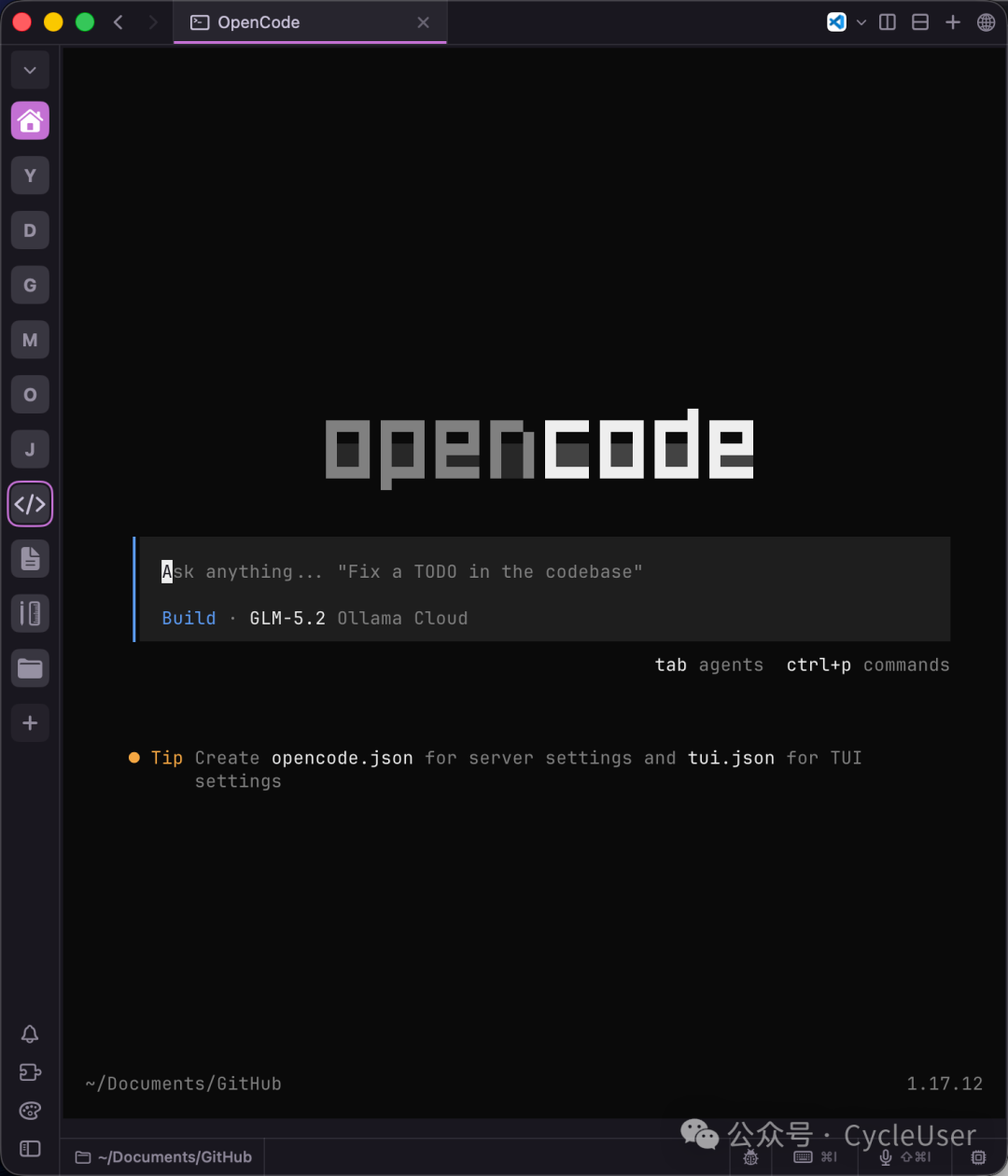Open the folder icon in the sidebar
The image size is (1008, 1176).
(x=30, y=668)
